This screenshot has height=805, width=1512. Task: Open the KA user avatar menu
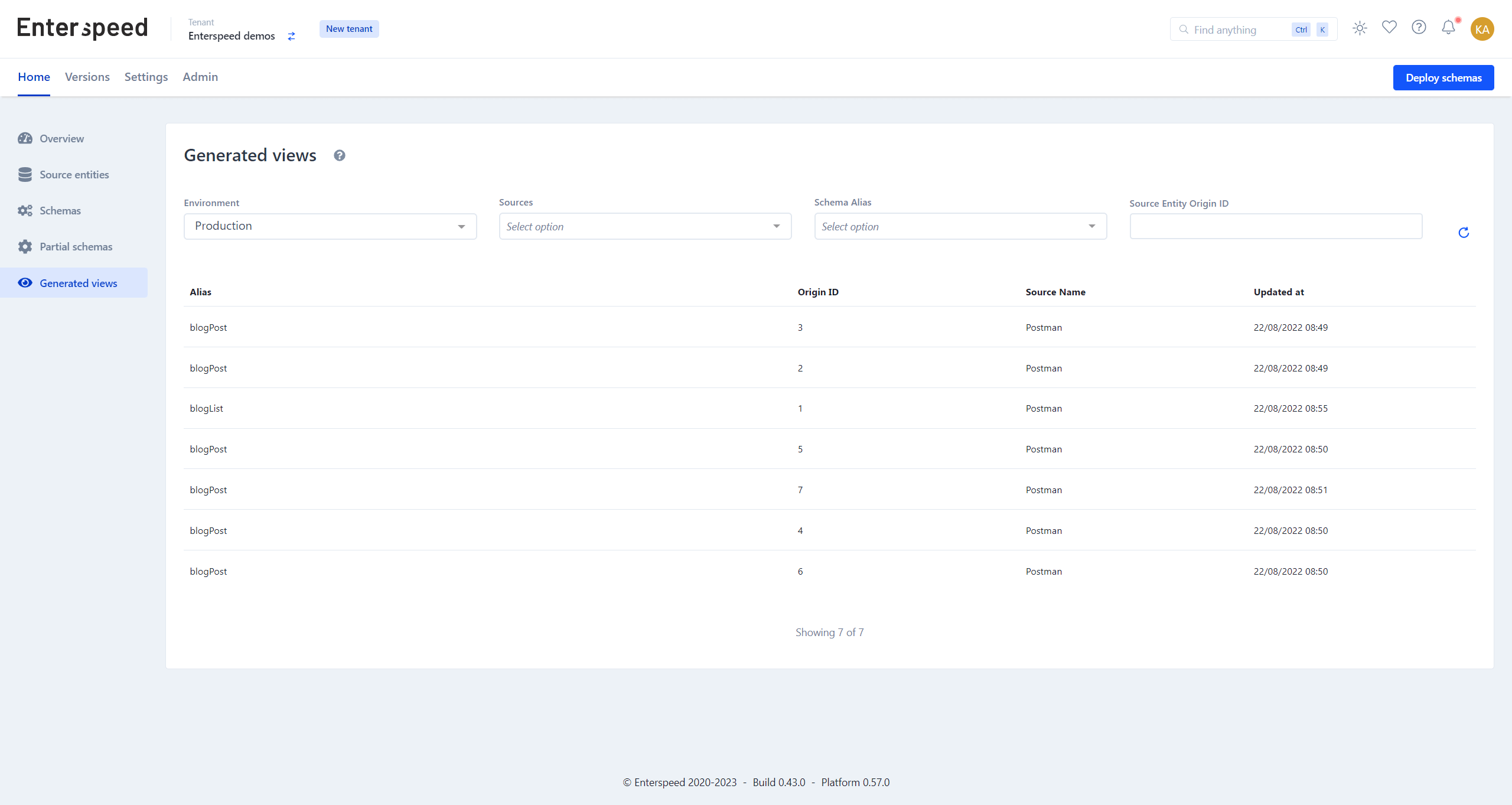tap(1482, 29)
